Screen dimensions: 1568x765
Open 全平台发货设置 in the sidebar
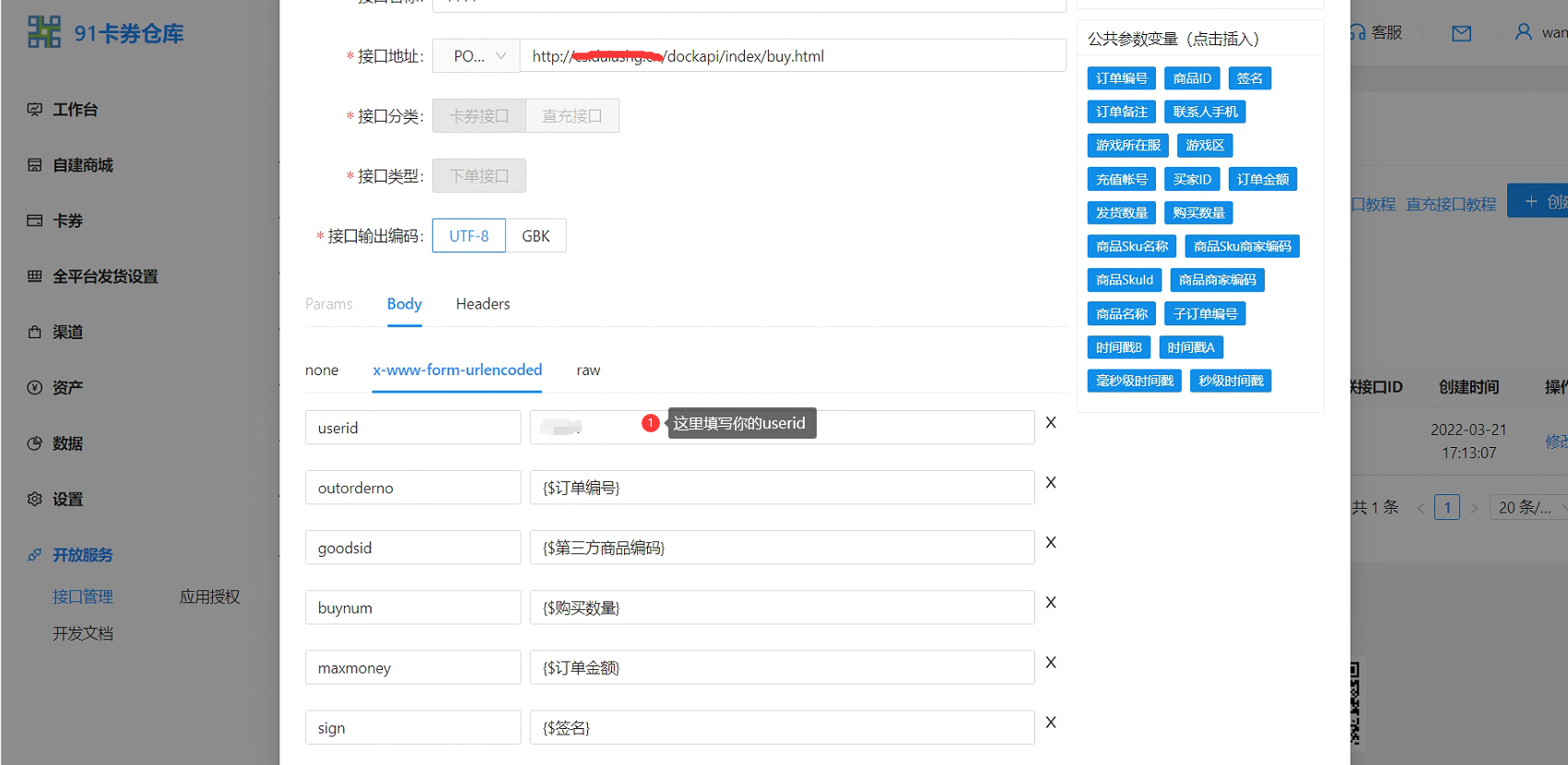(105, 277)
